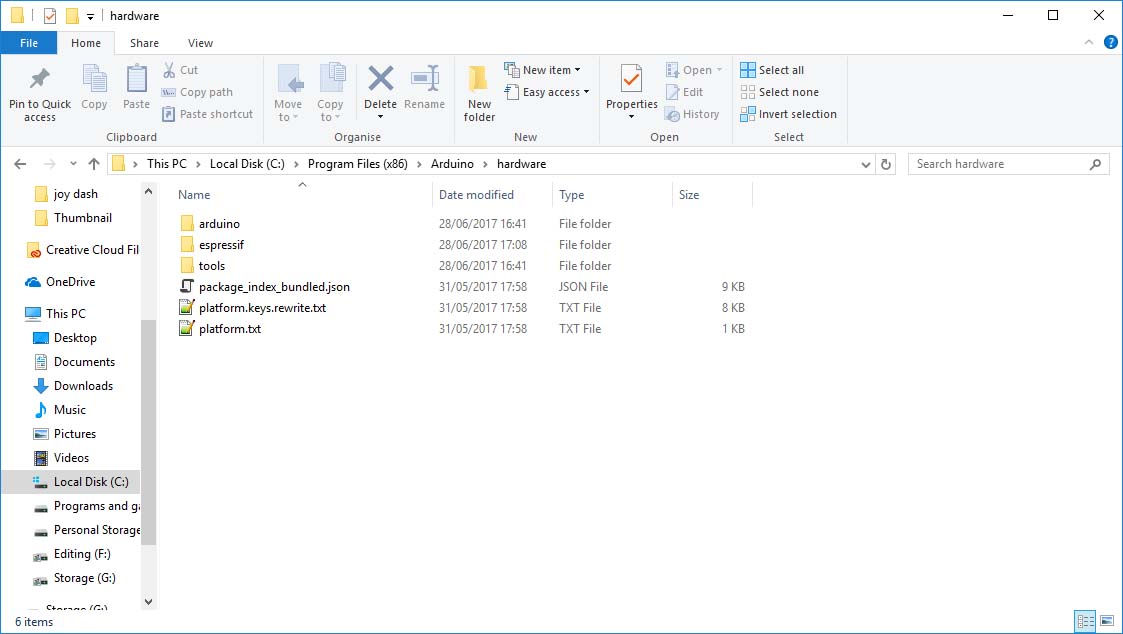This screenshot has height=634, width=1123.
Task: Open the address bar history dropdown
Action: tap(865, 164)
